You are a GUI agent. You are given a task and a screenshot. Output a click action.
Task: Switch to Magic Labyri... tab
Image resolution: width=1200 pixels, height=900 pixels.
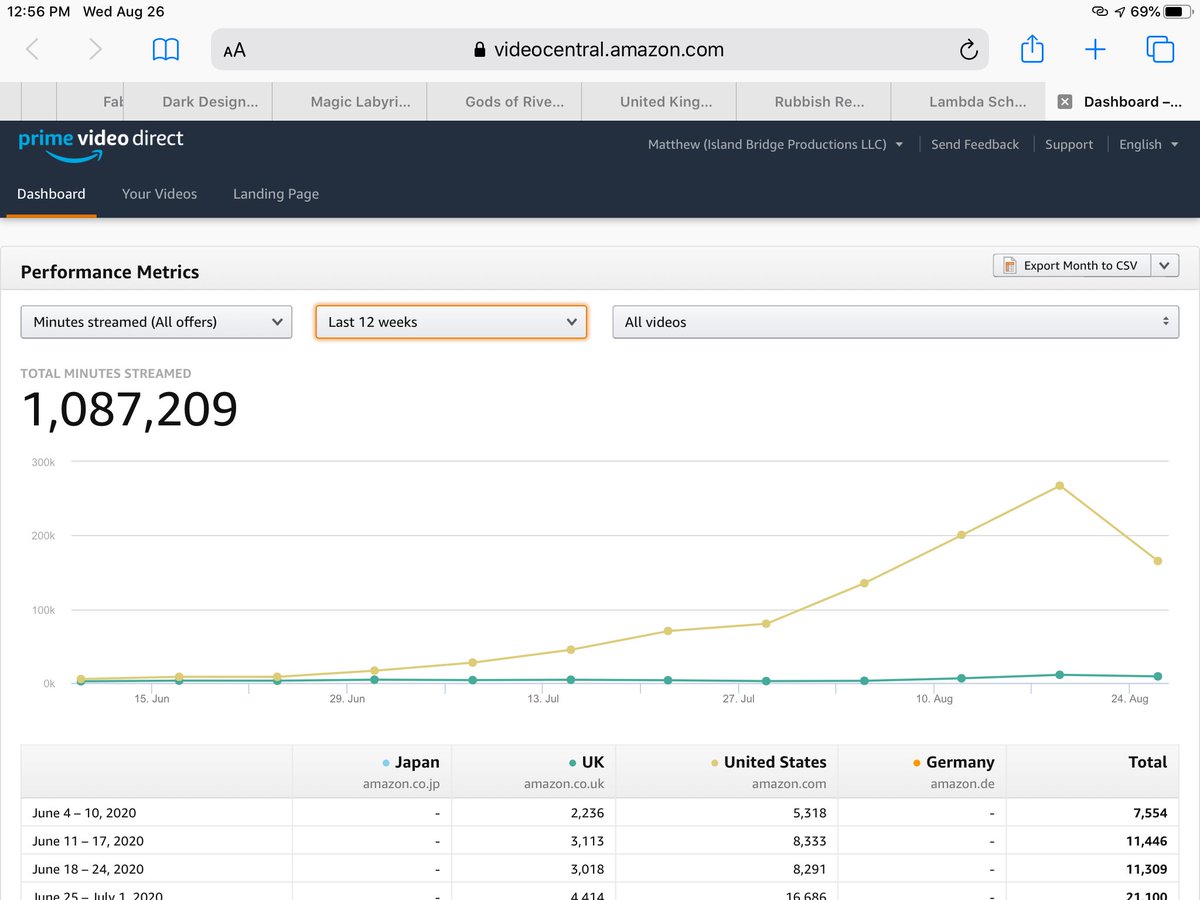pyautogui.click(x=349, y=102)
